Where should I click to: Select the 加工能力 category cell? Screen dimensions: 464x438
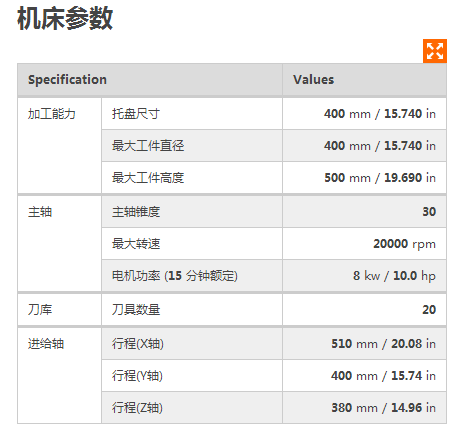60,145
